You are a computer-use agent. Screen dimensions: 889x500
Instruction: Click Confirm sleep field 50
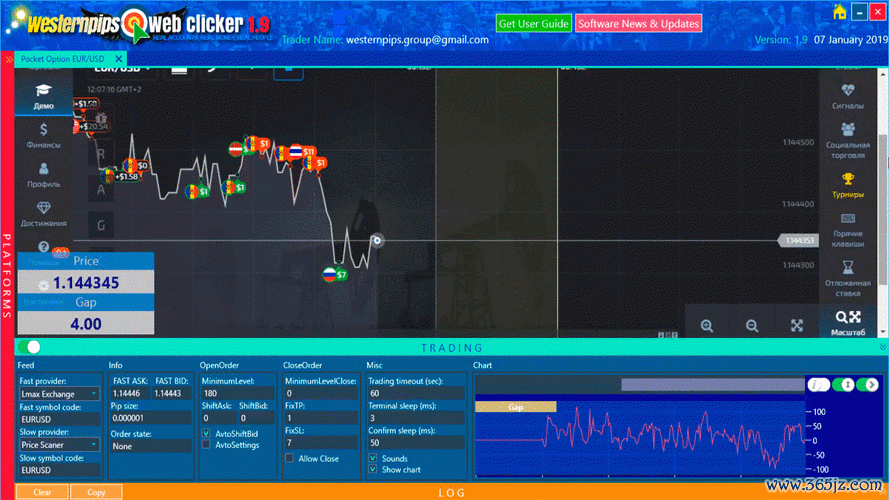pos(416,443)
